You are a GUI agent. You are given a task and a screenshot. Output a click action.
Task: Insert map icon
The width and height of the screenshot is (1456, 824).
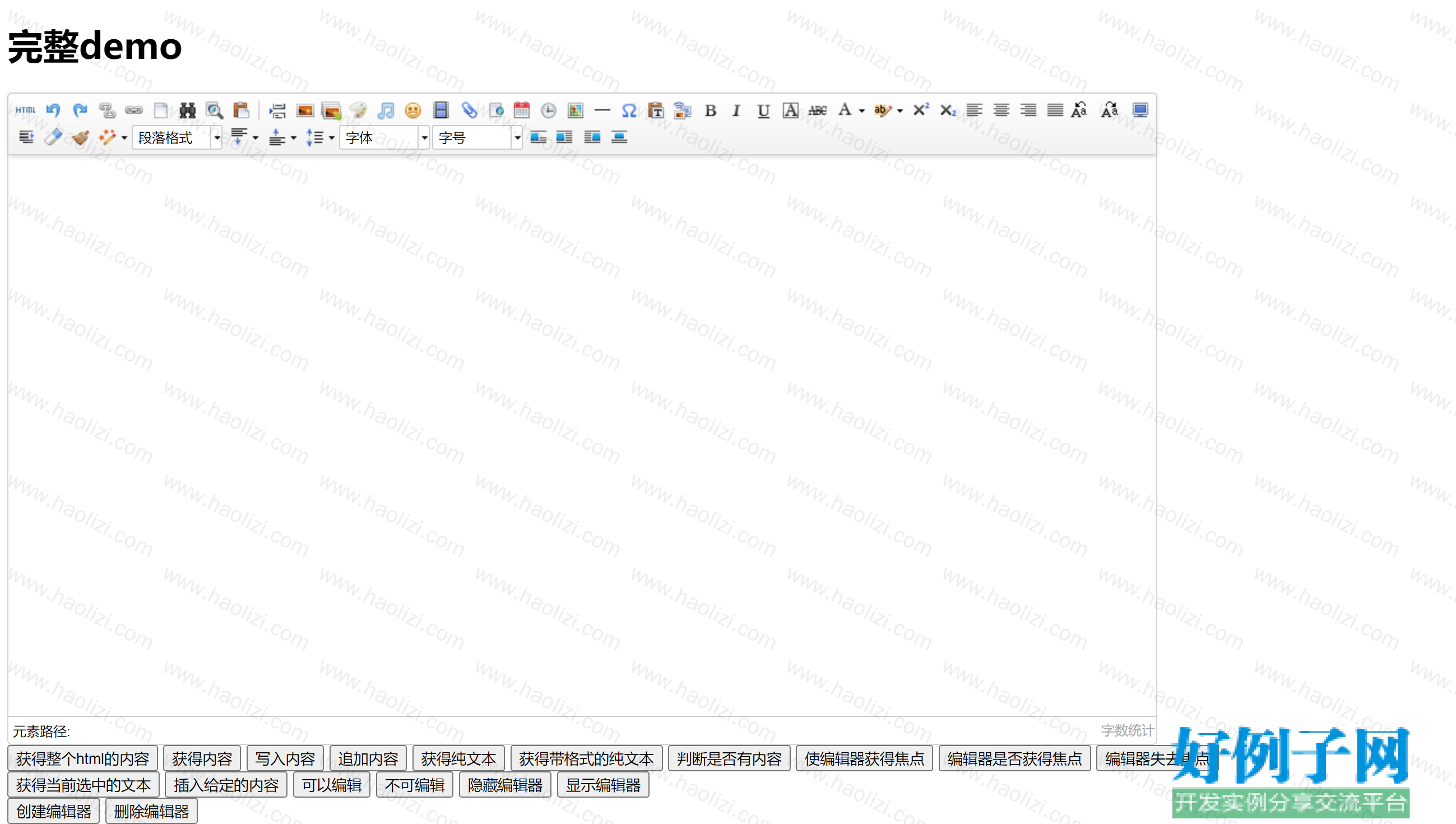(x=575, y=110)
